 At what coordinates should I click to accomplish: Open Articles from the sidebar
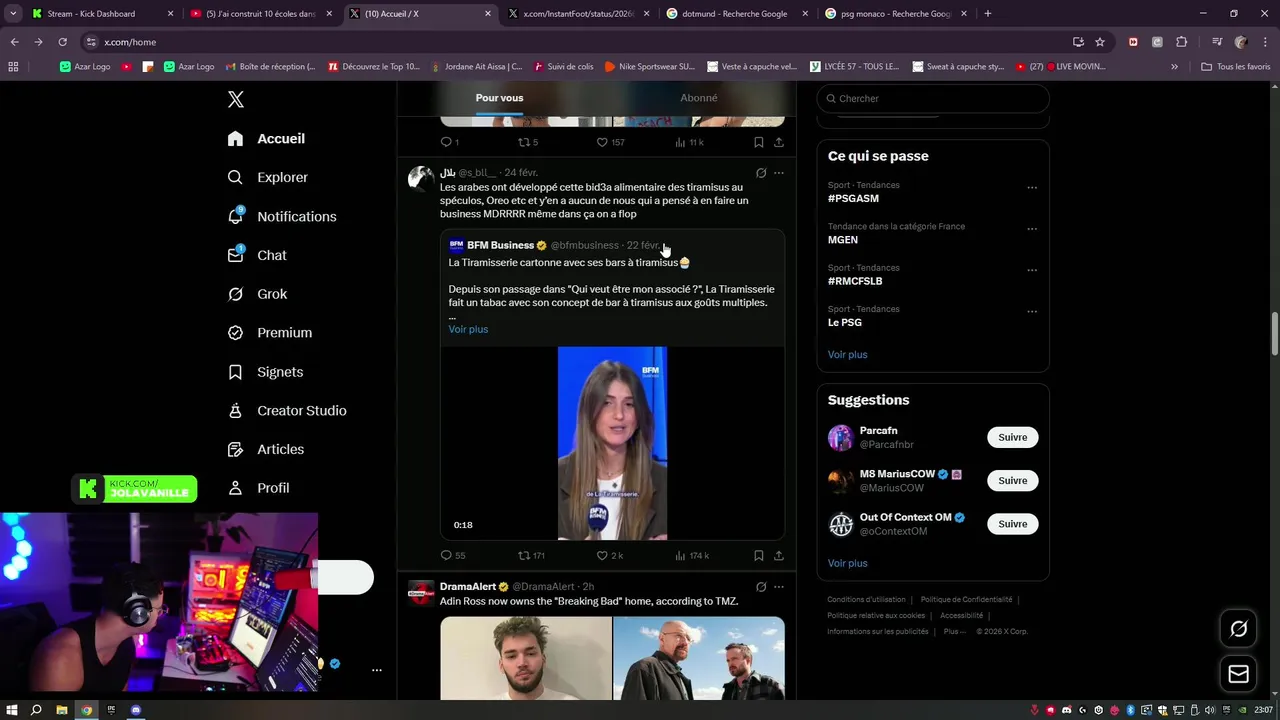point(265,450)
